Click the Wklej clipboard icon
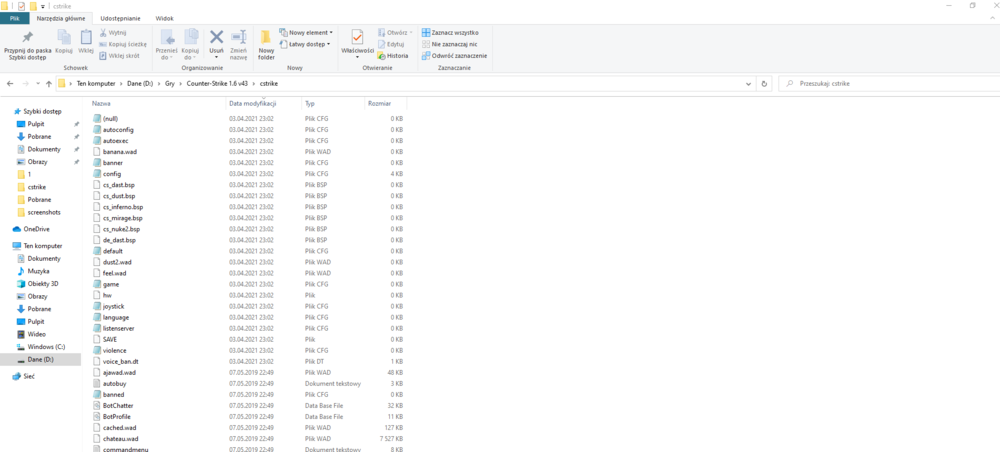1000x452 pixels. pos(86,38)
